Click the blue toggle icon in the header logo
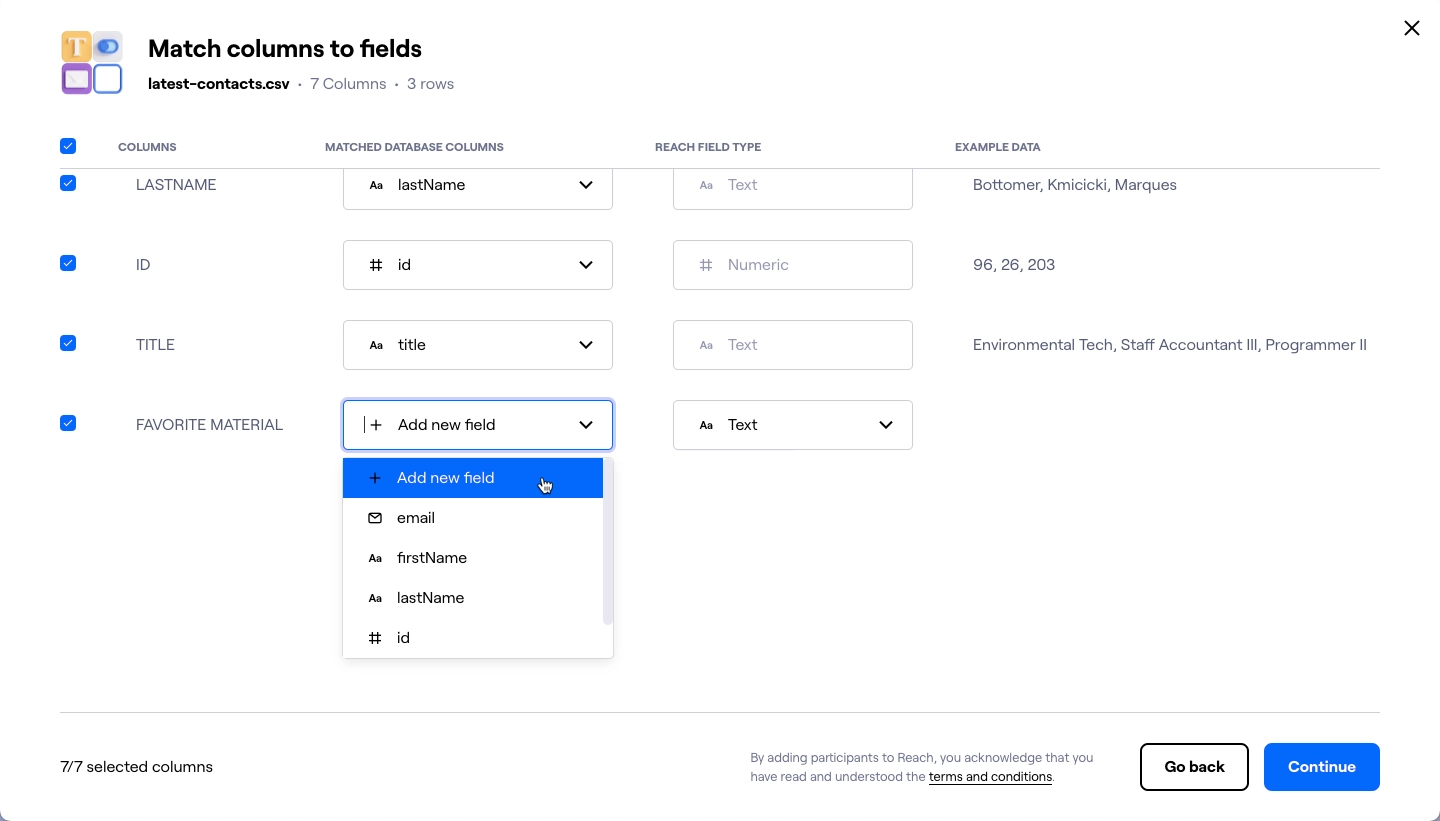This screenshot has width=1440, height=821. (x=107, y=46)
